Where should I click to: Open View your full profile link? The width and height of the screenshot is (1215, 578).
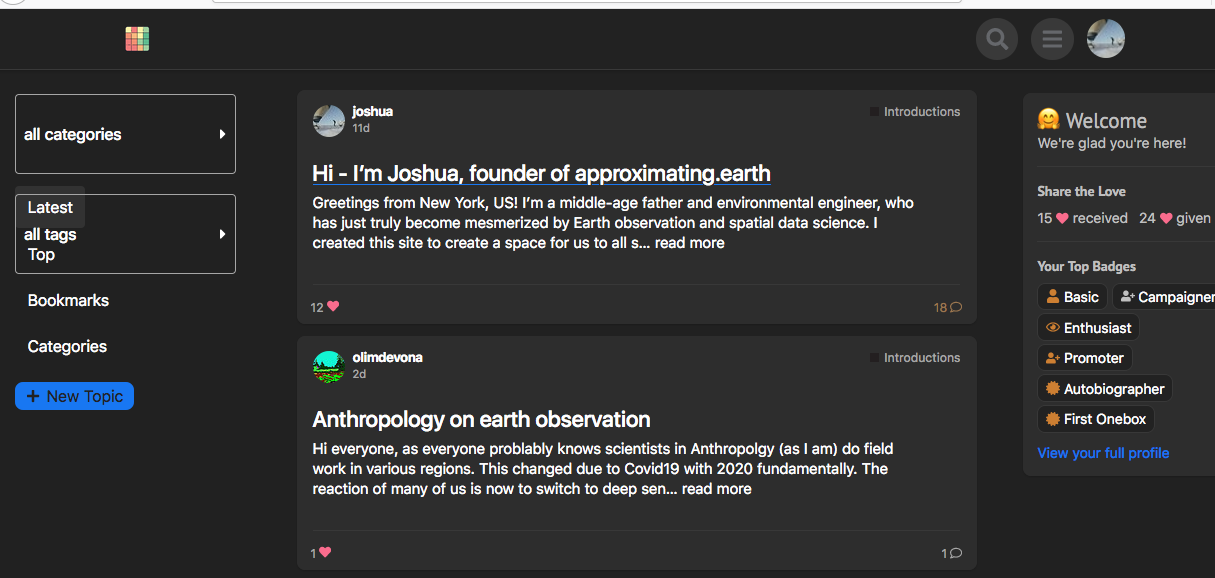(x=1103, y=453)
